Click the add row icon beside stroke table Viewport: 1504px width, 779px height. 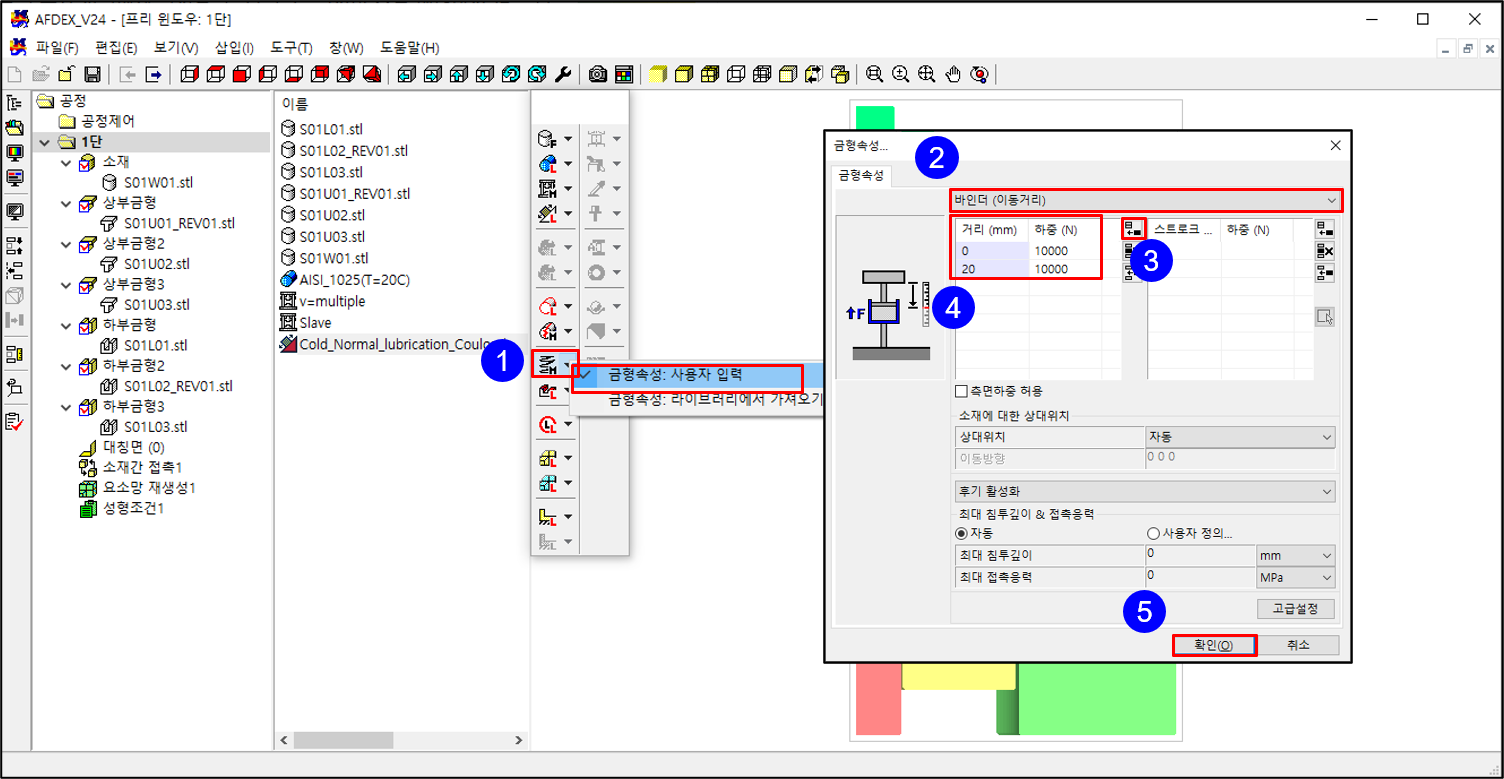(1325, 229)
